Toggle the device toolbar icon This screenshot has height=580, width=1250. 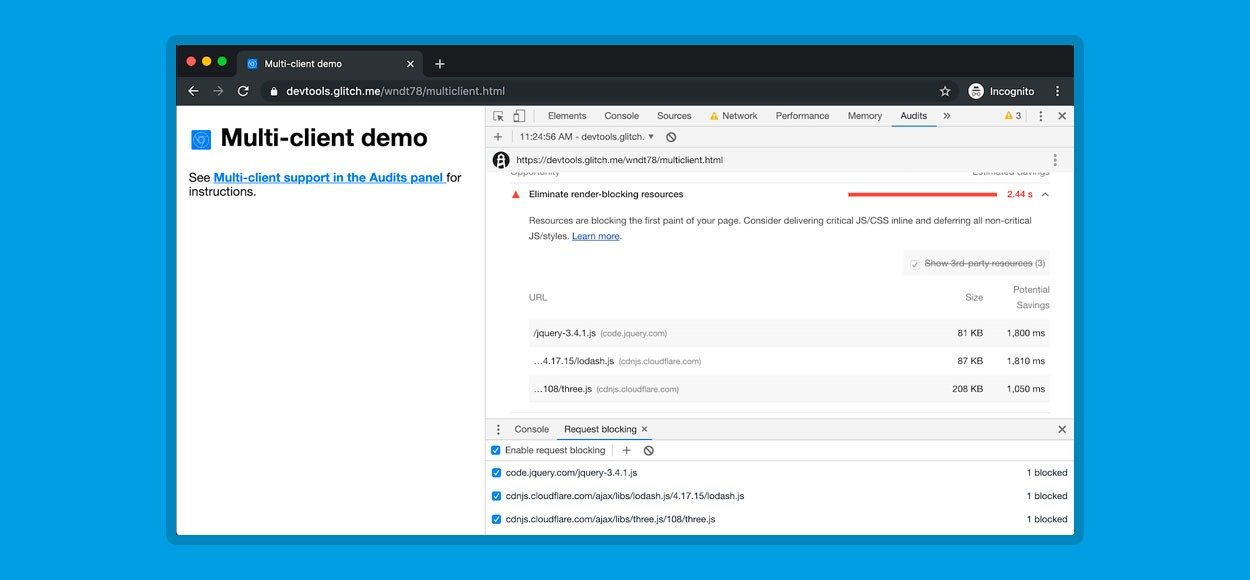tap(519, 116)
